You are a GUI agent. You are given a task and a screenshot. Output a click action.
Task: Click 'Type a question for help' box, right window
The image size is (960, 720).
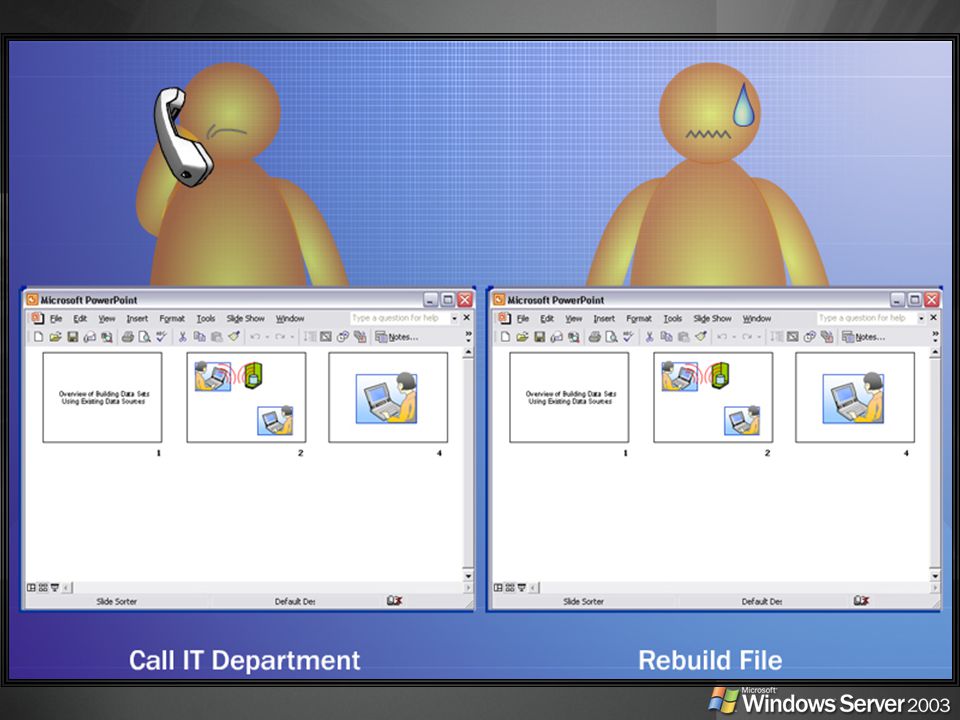866,318
